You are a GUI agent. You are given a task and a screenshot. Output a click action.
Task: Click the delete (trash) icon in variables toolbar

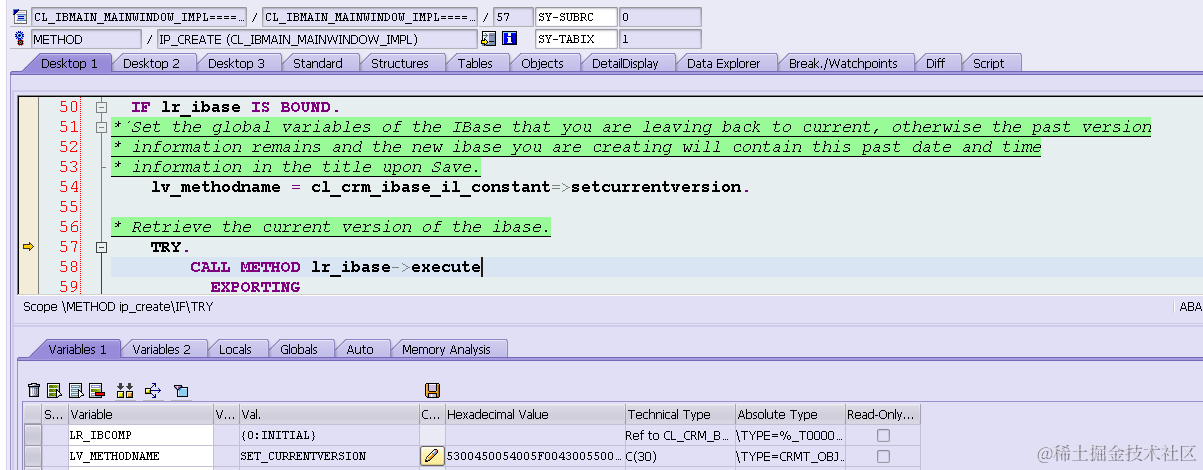(34, 390)
